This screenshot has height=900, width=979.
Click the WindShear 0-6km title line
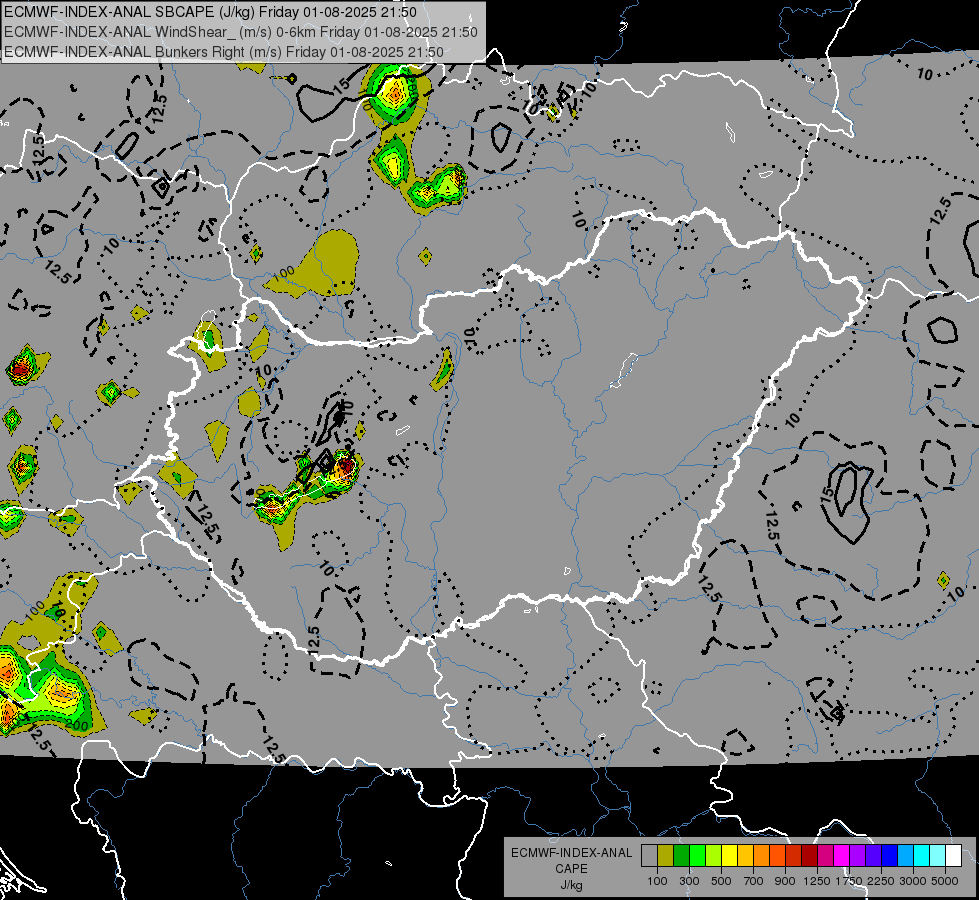click(241, 32)
